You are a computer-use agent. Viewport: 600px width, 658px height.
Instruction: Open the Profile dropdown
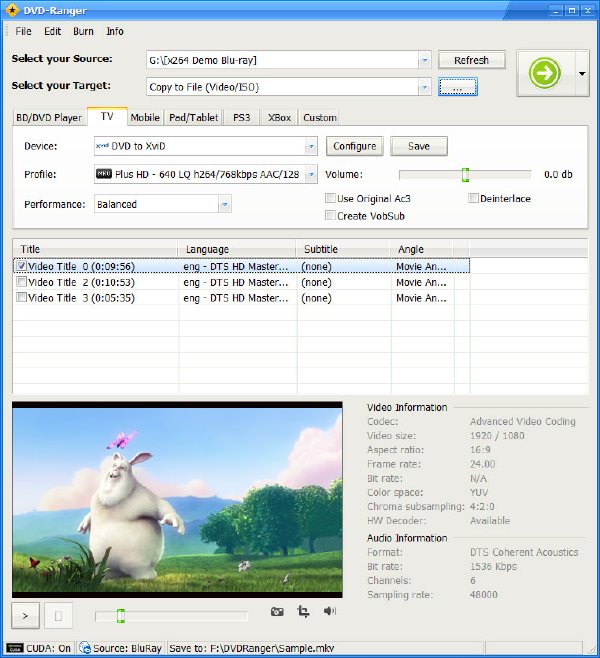tap(311, 174)
